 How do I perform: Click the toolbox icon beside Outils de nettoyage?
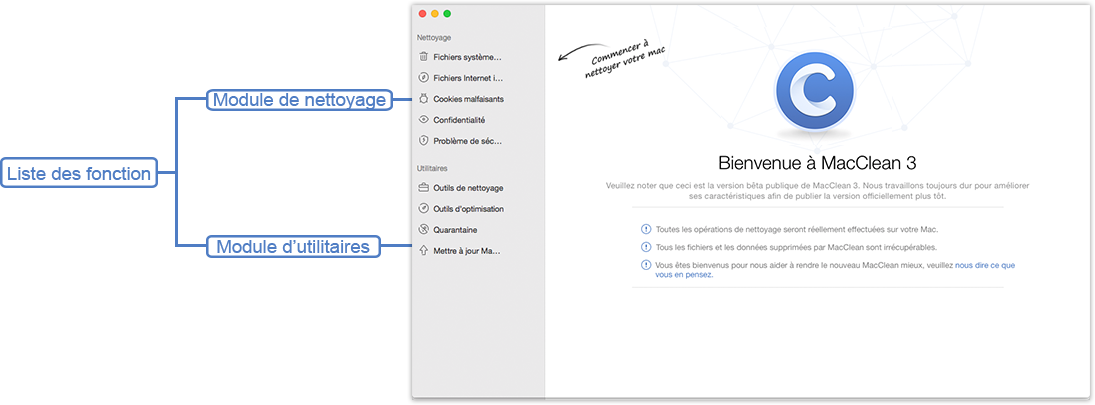point(423,187)
